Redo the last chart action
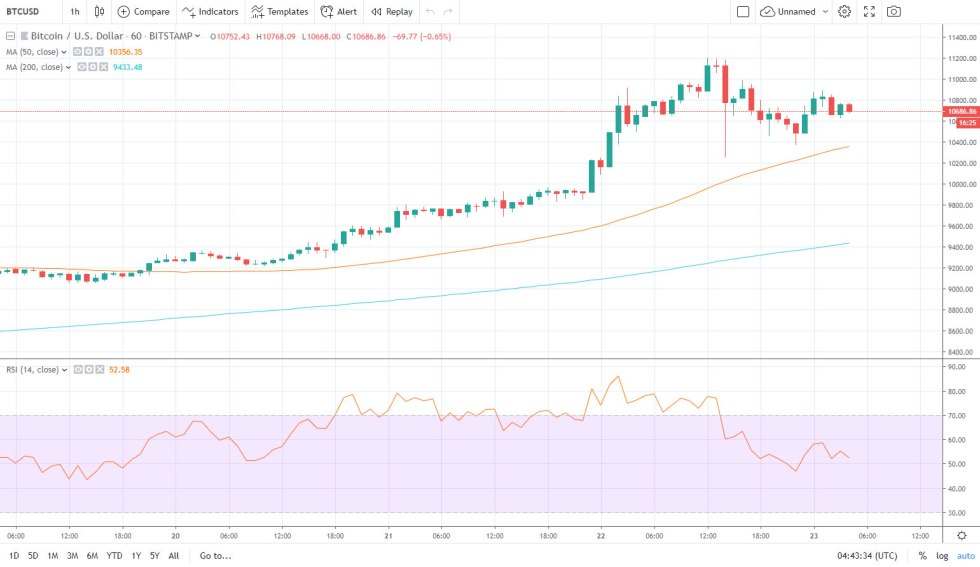Viewport: 980px width, 567px height. coord(448,11)
